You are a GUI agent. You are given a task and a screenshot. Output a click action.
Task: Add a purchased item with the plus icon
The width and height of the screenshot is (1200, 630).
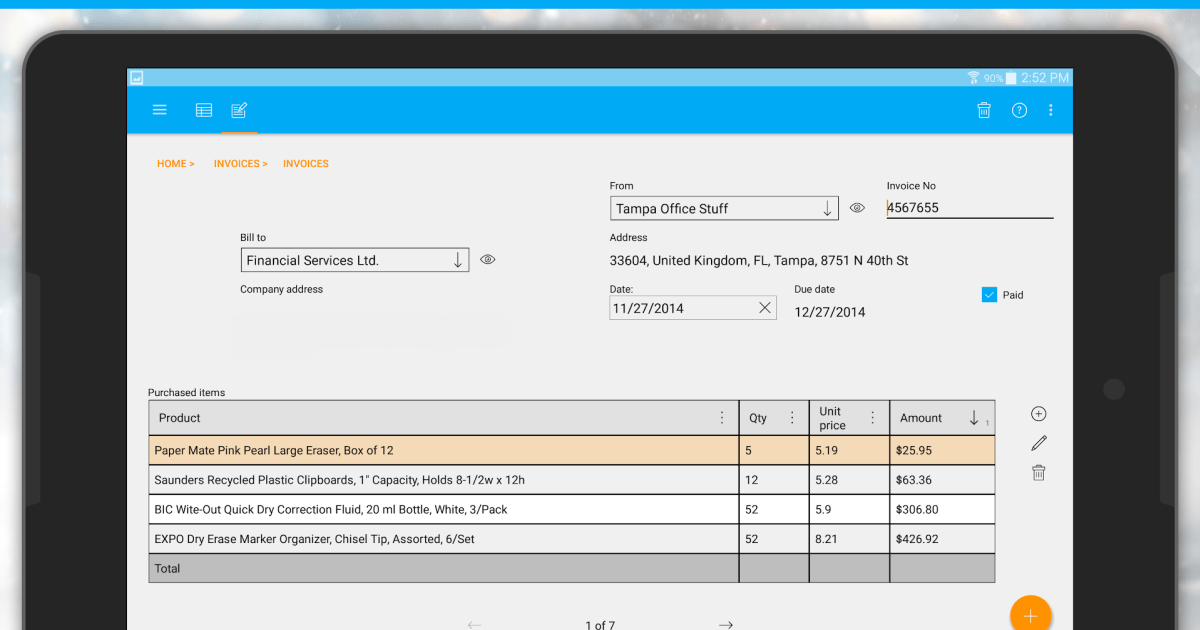[1038, 413]
